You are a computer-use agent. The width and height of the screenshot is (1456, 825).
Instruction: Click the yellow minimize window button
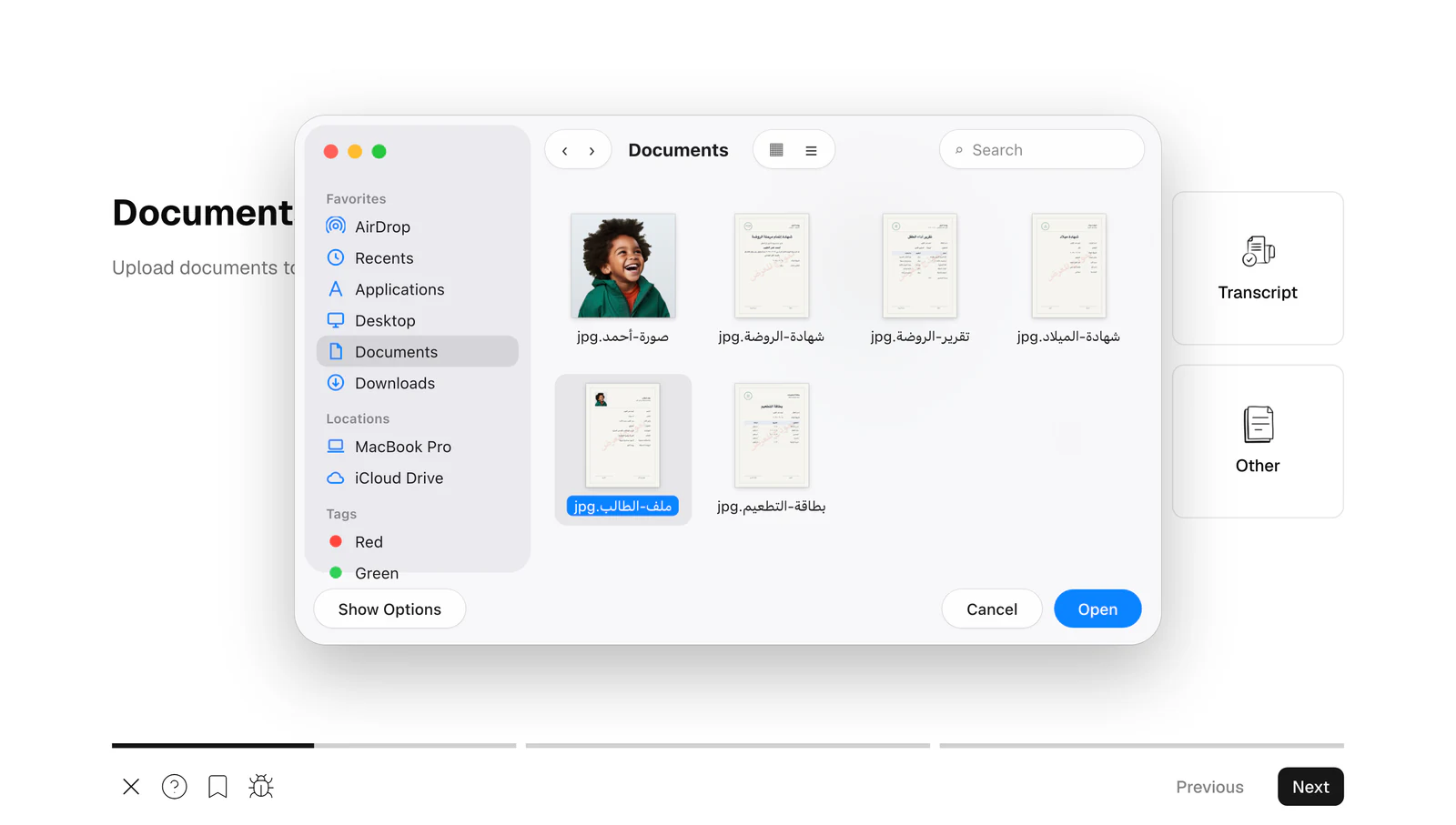coord(355,152)
